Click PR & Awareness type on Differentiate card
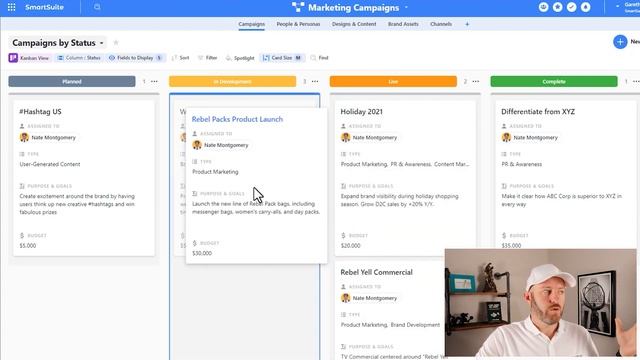The height and width of the screenshot is (360, 640). (522, 164)
